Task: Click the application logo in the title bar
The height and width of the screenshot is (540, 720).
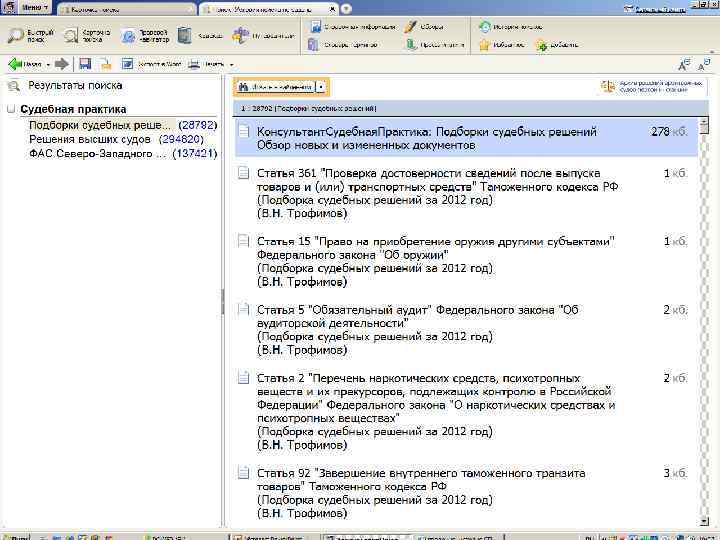Action: pos(9,7)
